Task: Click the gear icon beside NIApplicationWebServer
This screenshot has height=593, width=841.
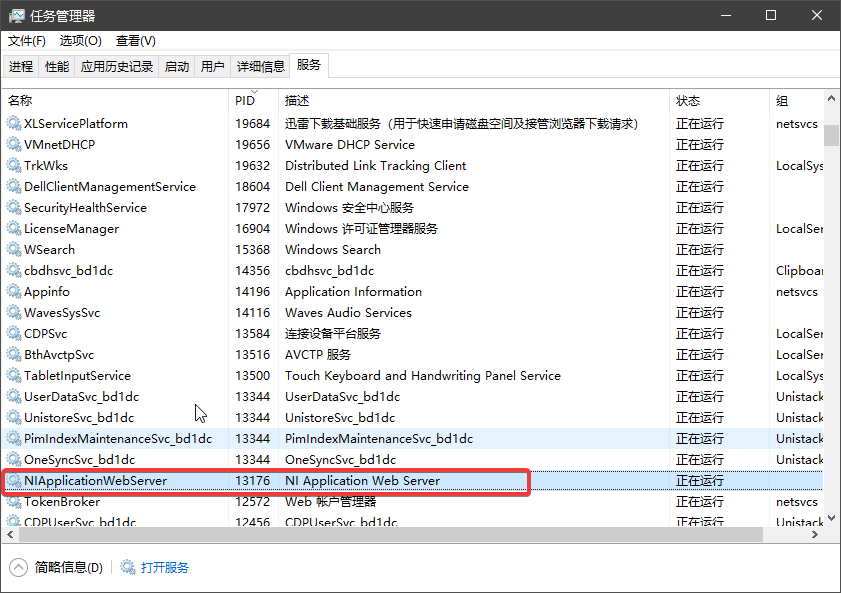Action: click(14, 481)
